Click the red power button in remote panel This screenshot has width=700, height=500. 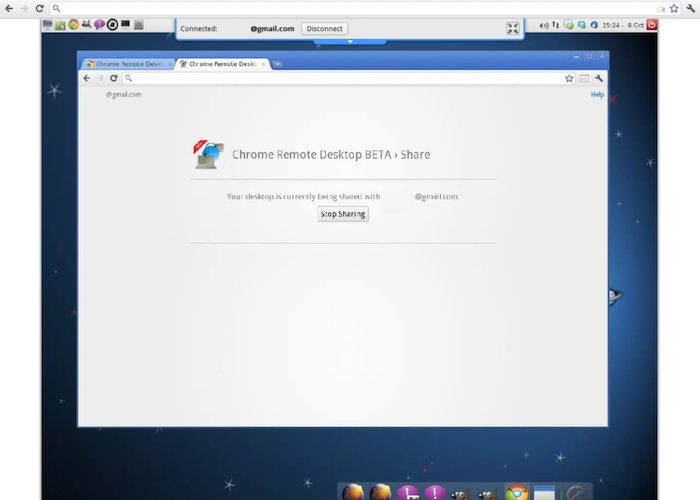click(x=652, y=25)
